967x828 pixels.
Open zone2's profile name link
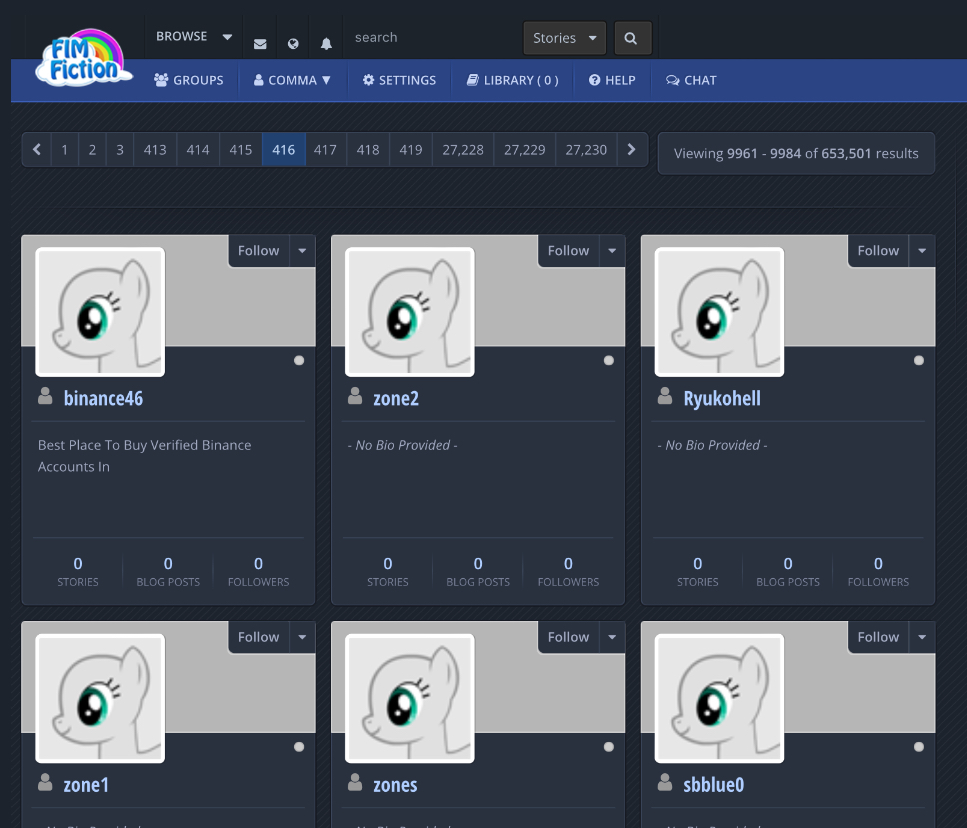[396, 398]
